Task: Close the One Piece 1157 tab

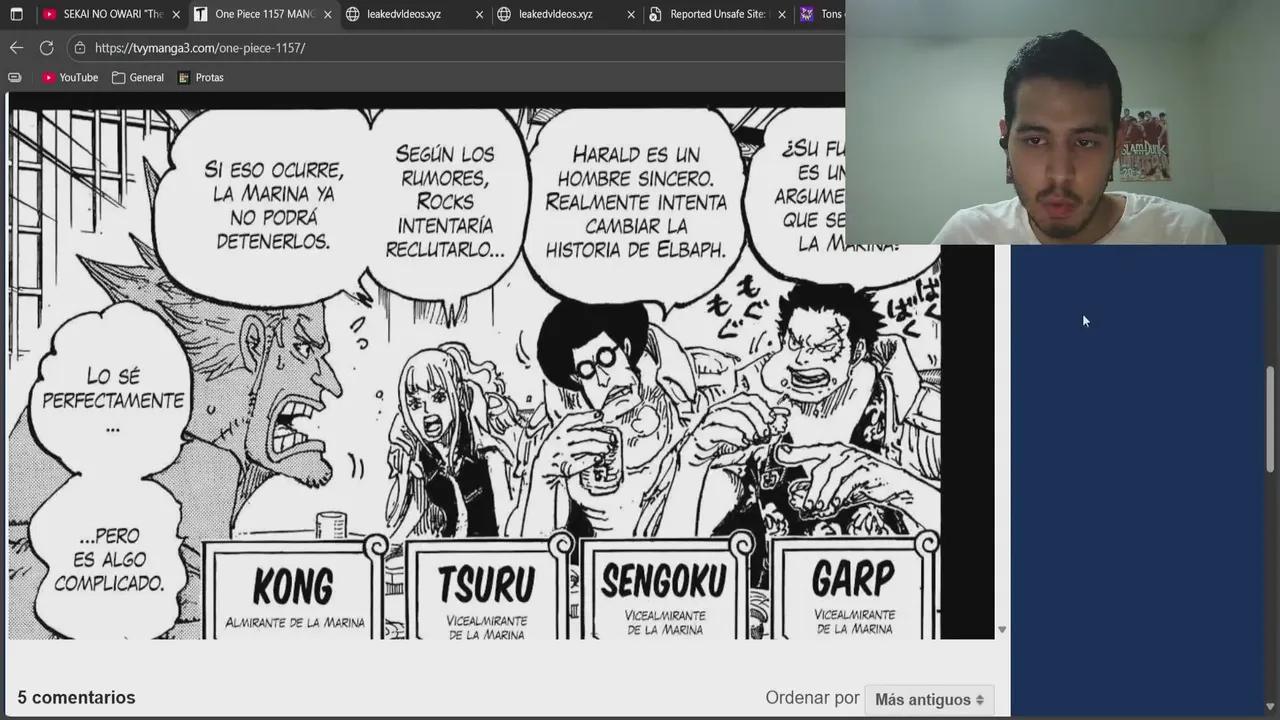Action: tap(327, 14)
